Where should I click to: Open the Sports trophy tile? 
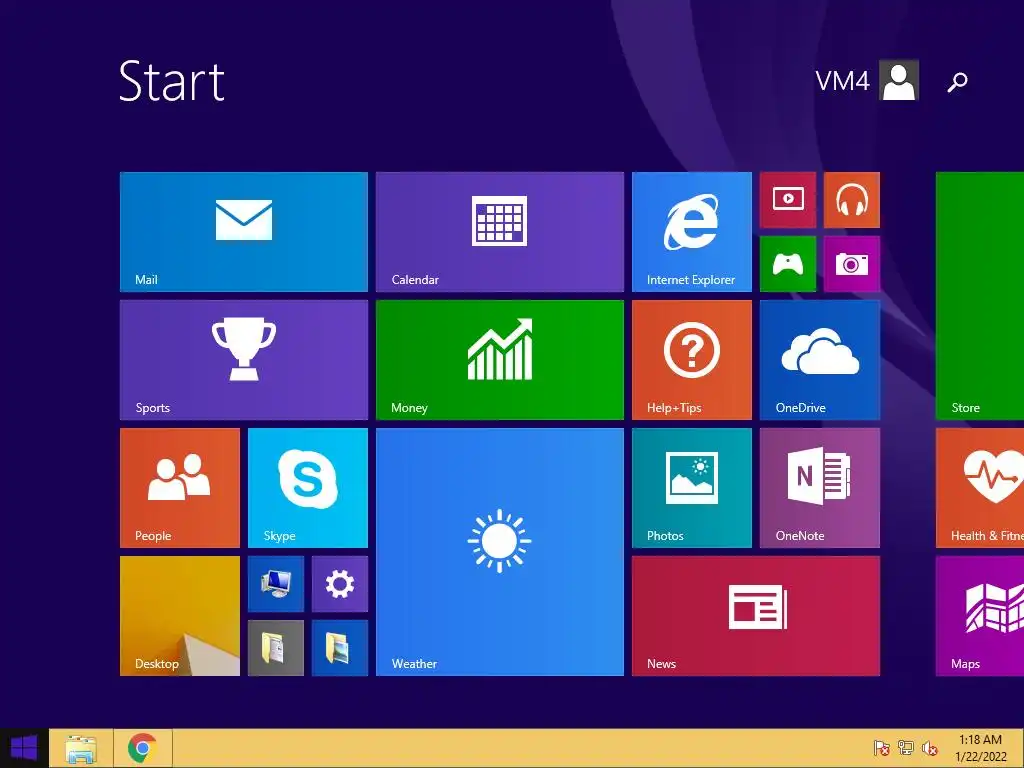point(244,360)
